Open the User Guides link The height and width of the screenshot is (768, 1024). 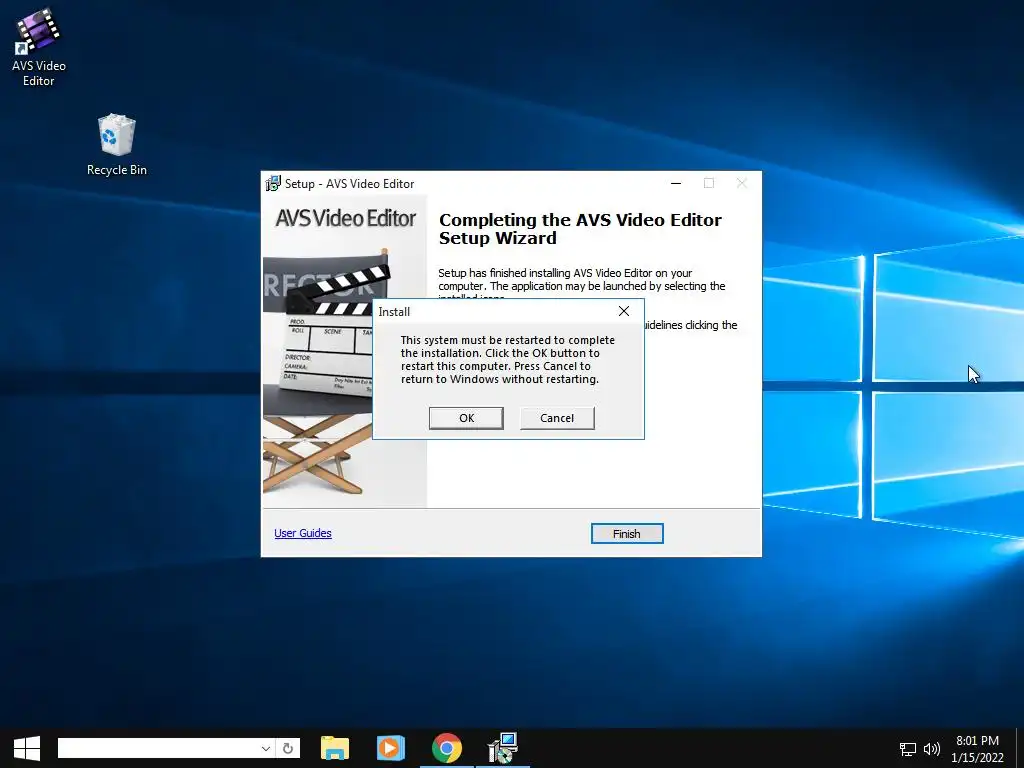(303, 533)
